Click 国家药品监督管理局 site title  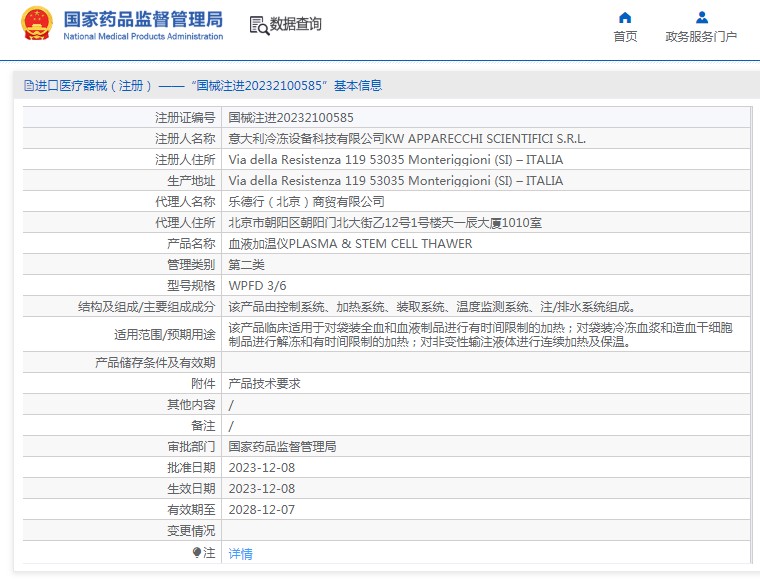pyautogui.click(x=143, y=19)
